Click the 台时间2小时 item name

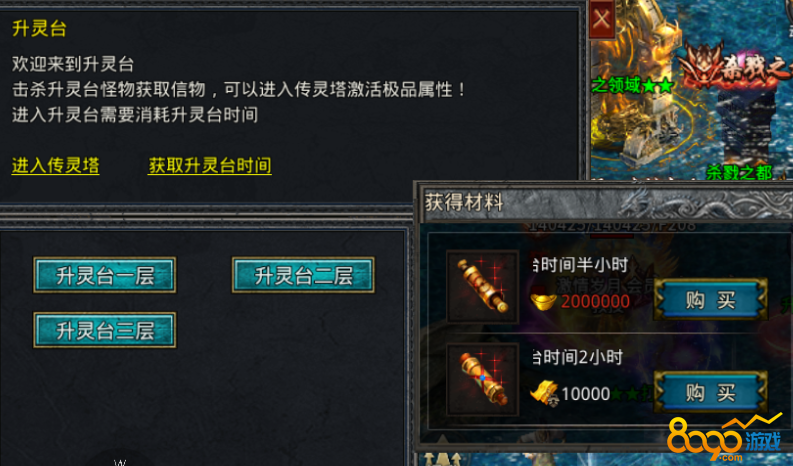pos(578,358)
